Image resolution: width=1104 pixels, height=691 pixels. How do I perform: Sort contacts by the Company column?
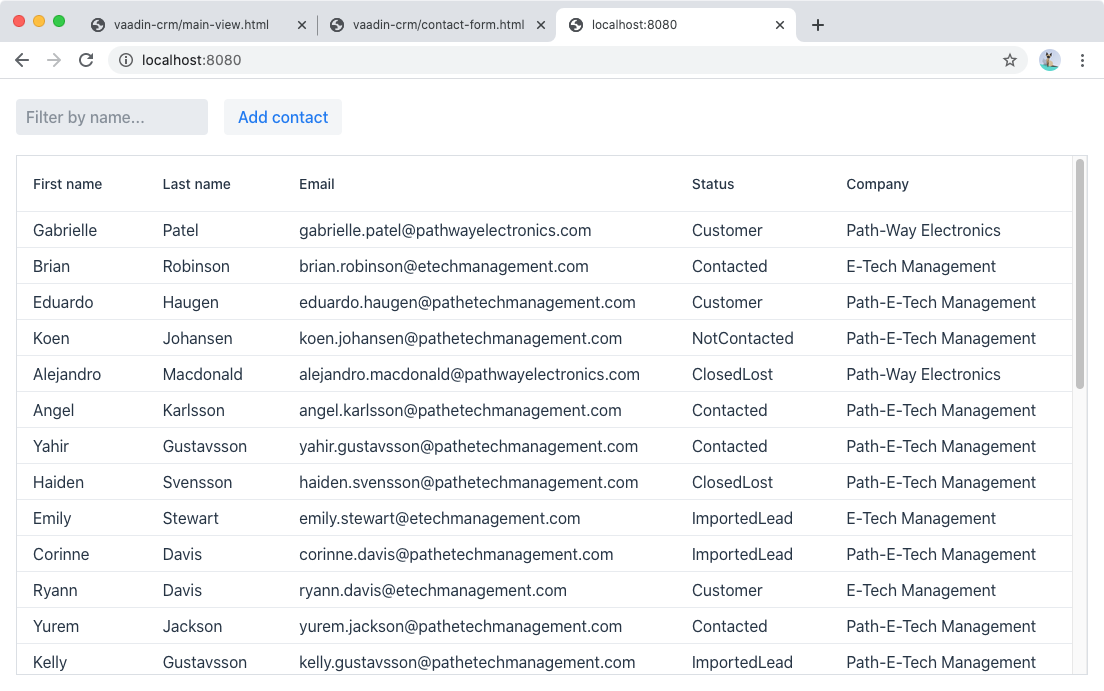877,184
